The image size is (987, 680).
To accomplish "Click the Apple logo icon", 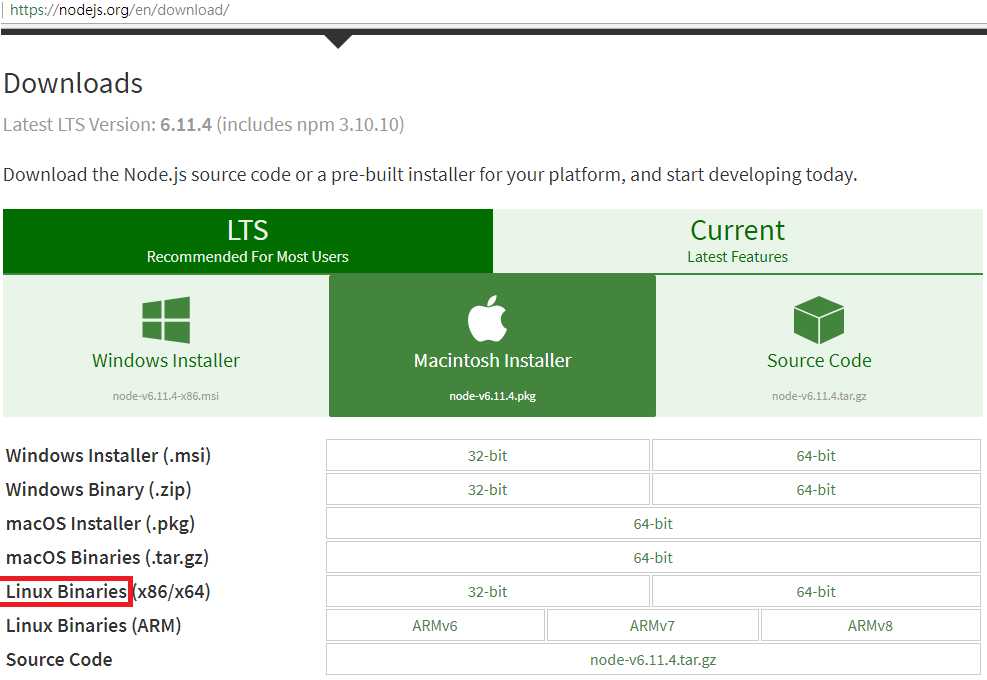I will (x=487, y=319).
